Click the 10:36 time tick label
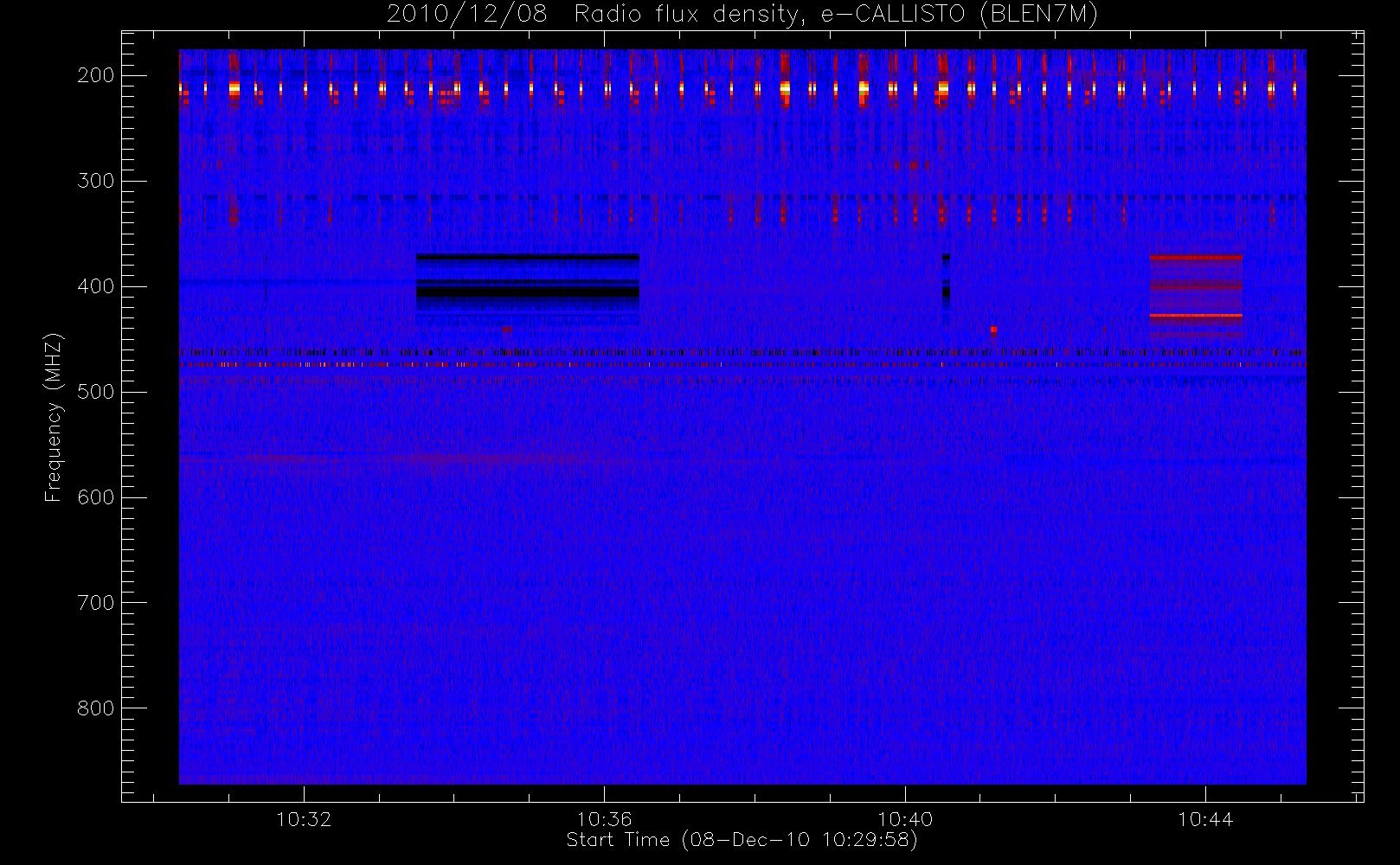Viewport: 1400px width, 865px height. (x=604, y=819)
